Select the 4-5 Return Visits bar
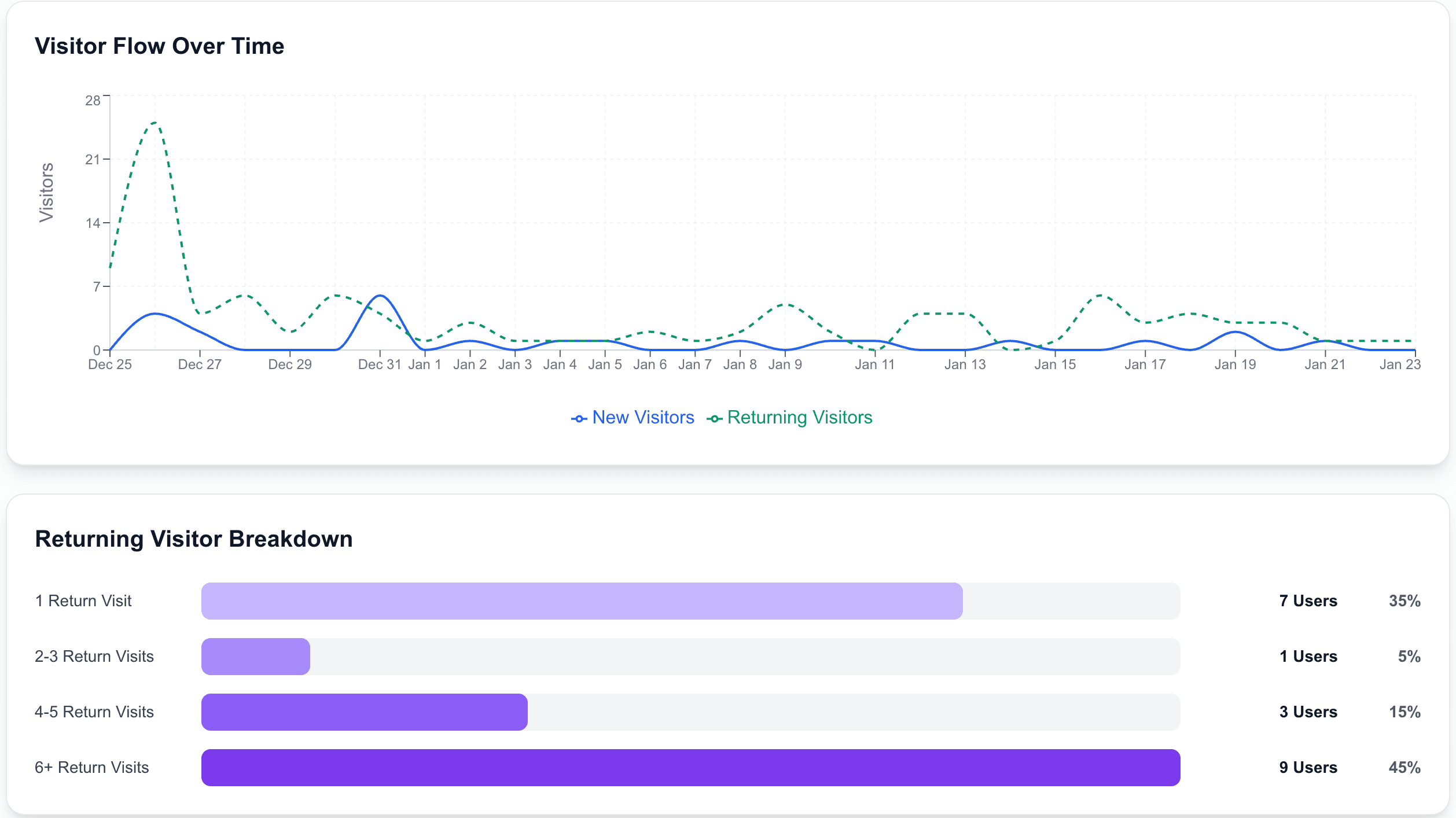The width and height of the screenshot is (1456, 818). [x=363, y=712]
